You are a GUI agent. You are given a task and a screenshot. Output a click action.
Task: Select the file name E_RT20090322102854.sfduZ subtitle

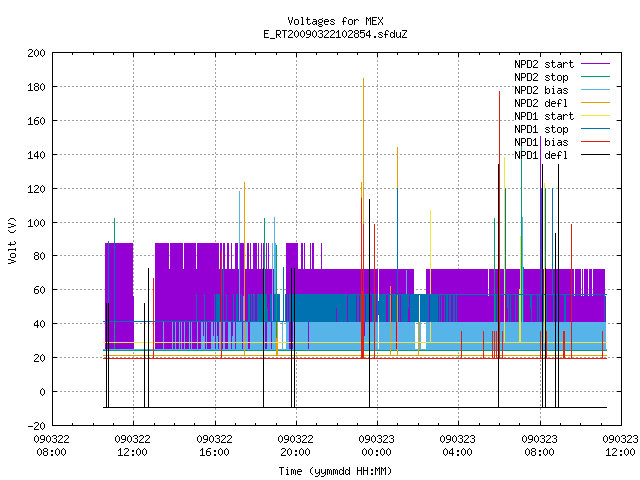pos(335,34)
